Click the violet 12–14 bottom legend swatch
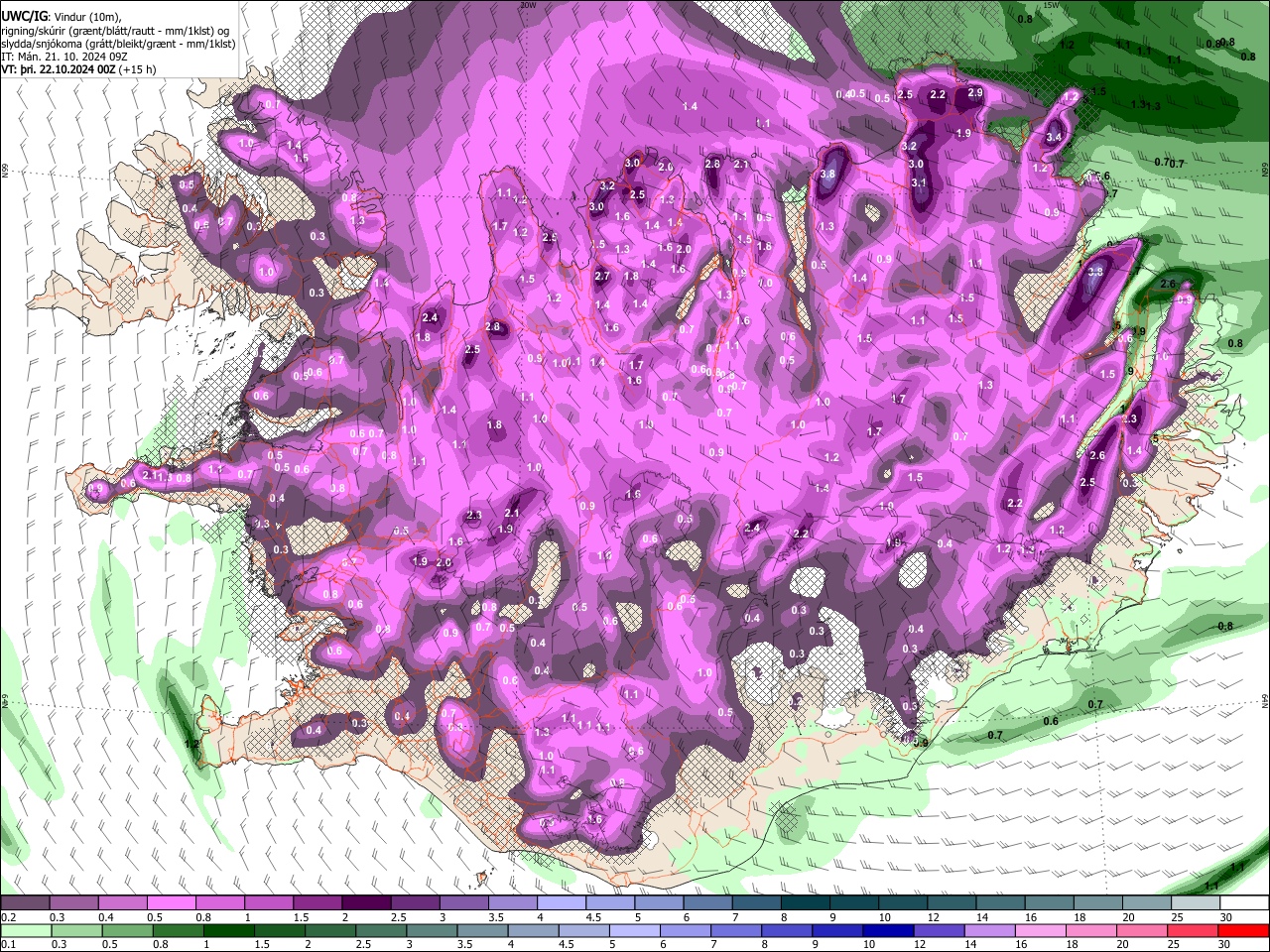1270x952 pixels. 939,931
